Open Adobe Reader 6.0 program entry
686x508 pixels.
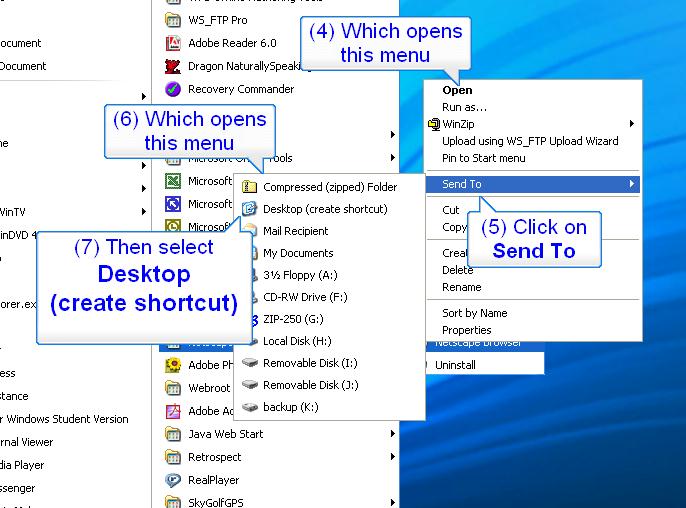coord(232,43)
